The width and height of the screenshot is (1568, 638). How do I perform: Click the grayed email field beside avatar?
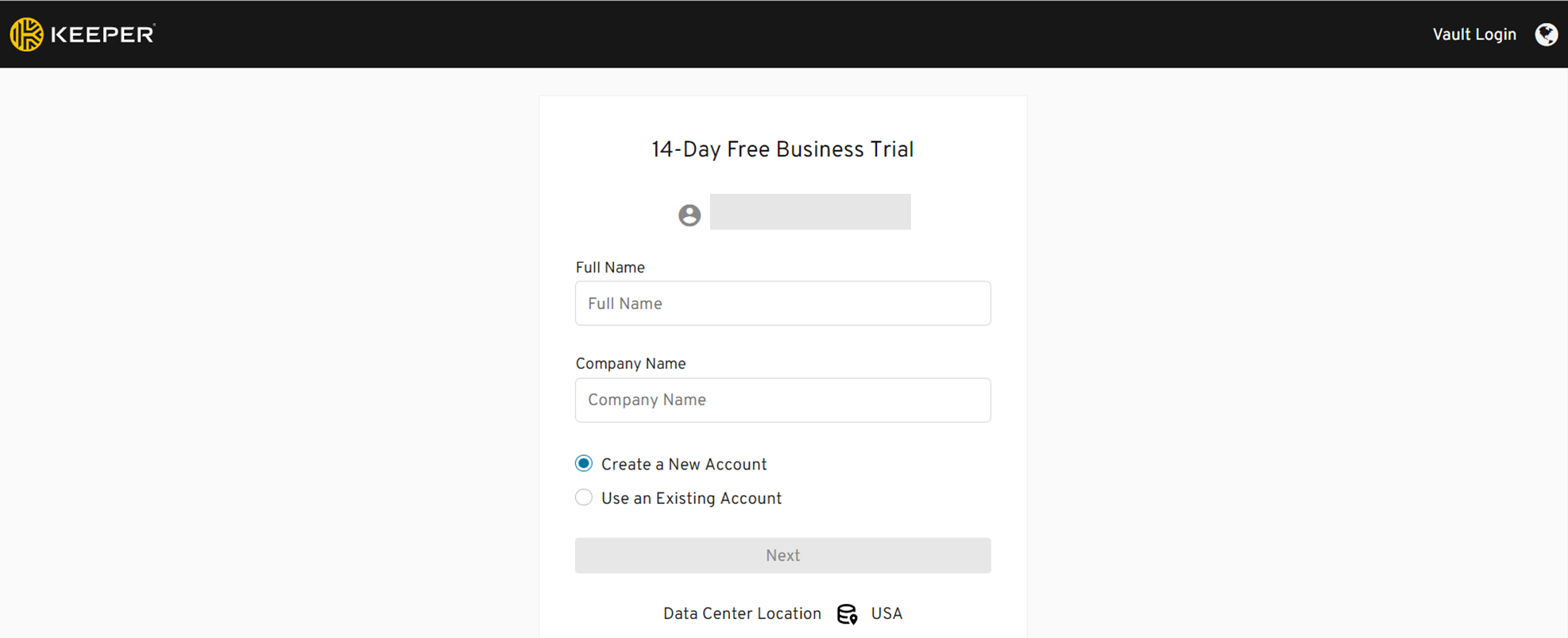[x=810, y=212]
